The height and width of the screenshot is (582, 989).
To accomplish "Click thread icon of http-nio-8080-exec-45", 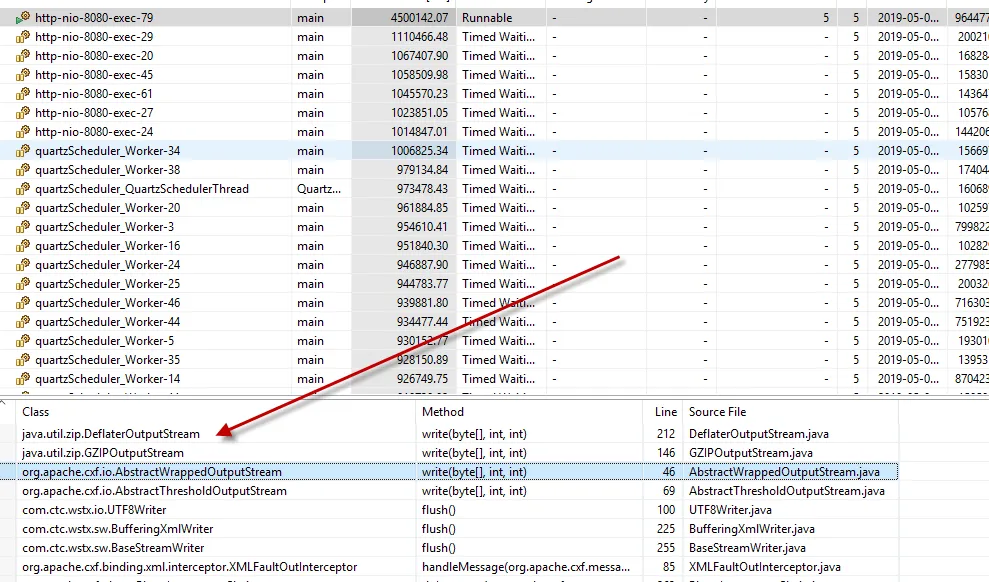I will (23, 74).
